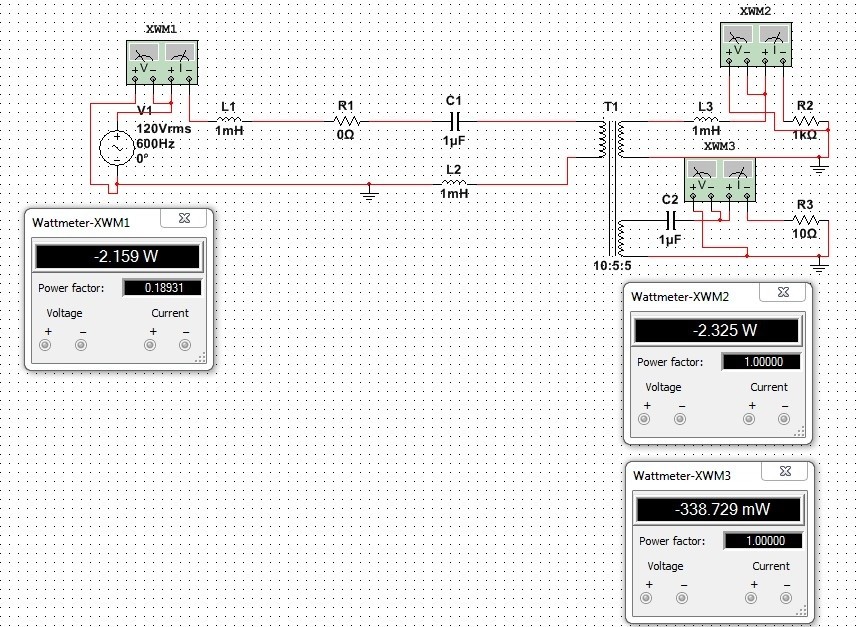Click XWM2 power factor value 1.00000

[x=761, y=361]
